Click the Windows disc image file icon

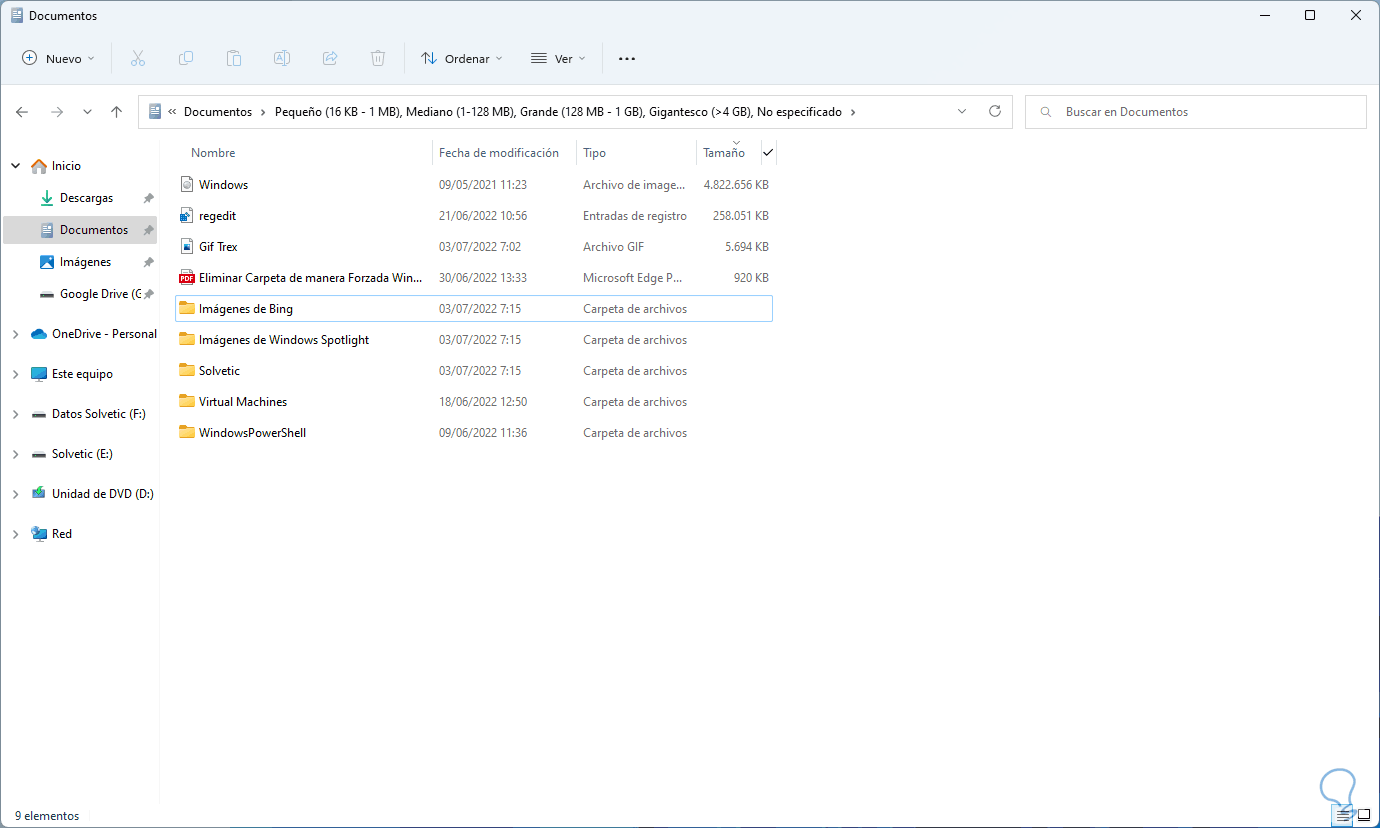(x=186, y=184)
